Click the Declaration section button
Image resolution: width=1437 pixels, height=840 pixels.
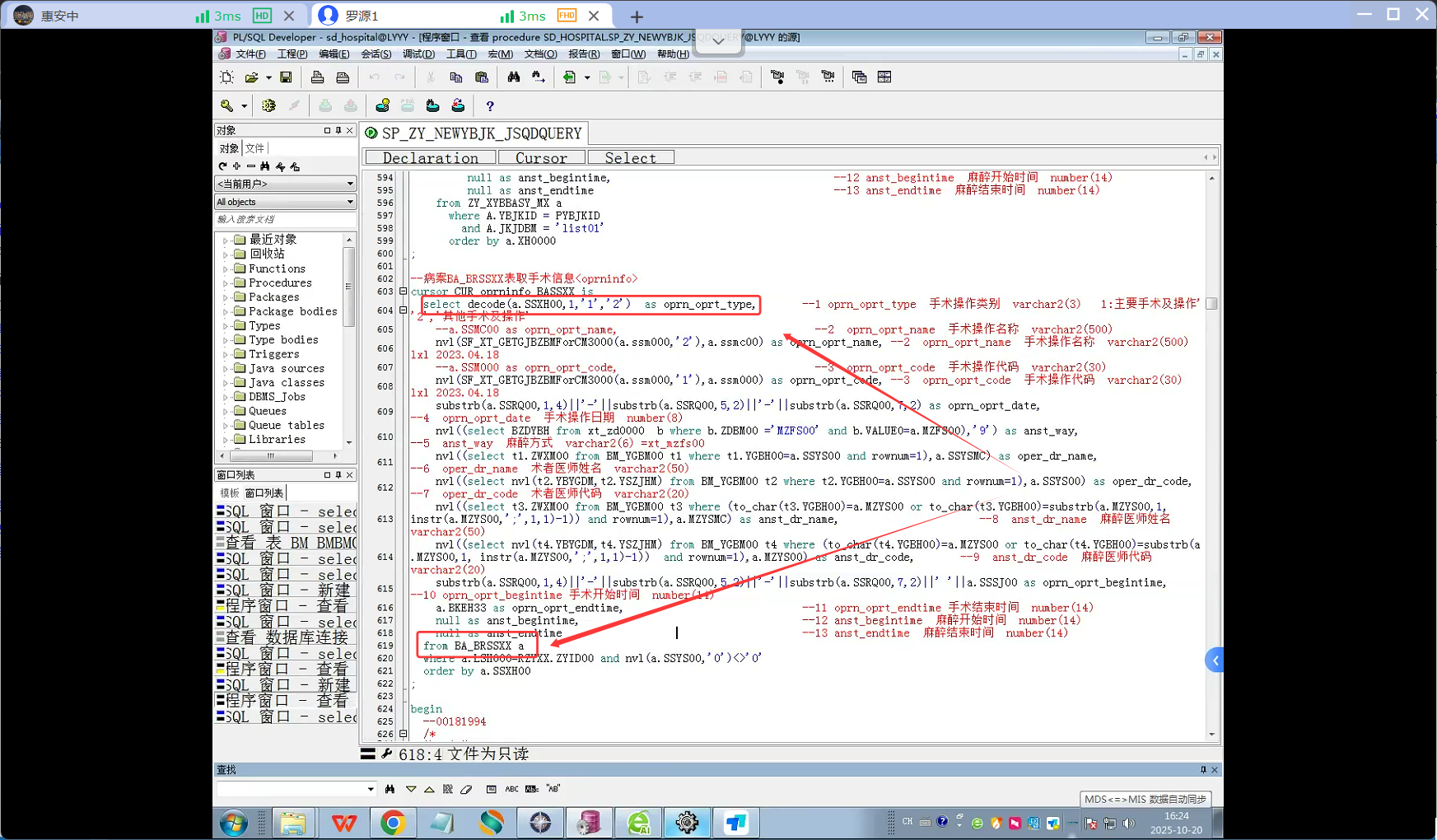431,157
